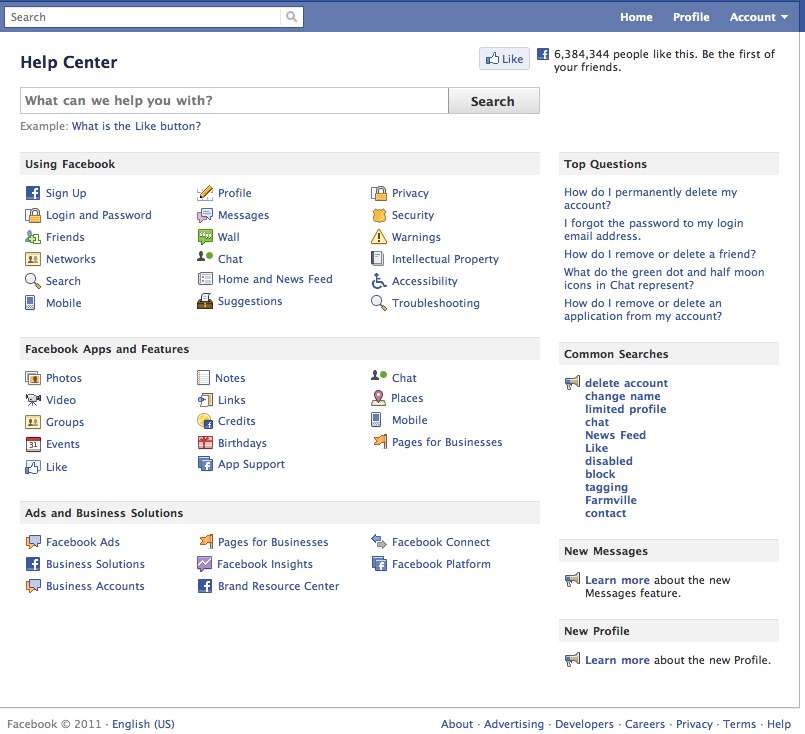The height and width of the screenshot is (734, 805).
Task: Click the Troubleshooting magnifier icon
Action: pos(379,303)
